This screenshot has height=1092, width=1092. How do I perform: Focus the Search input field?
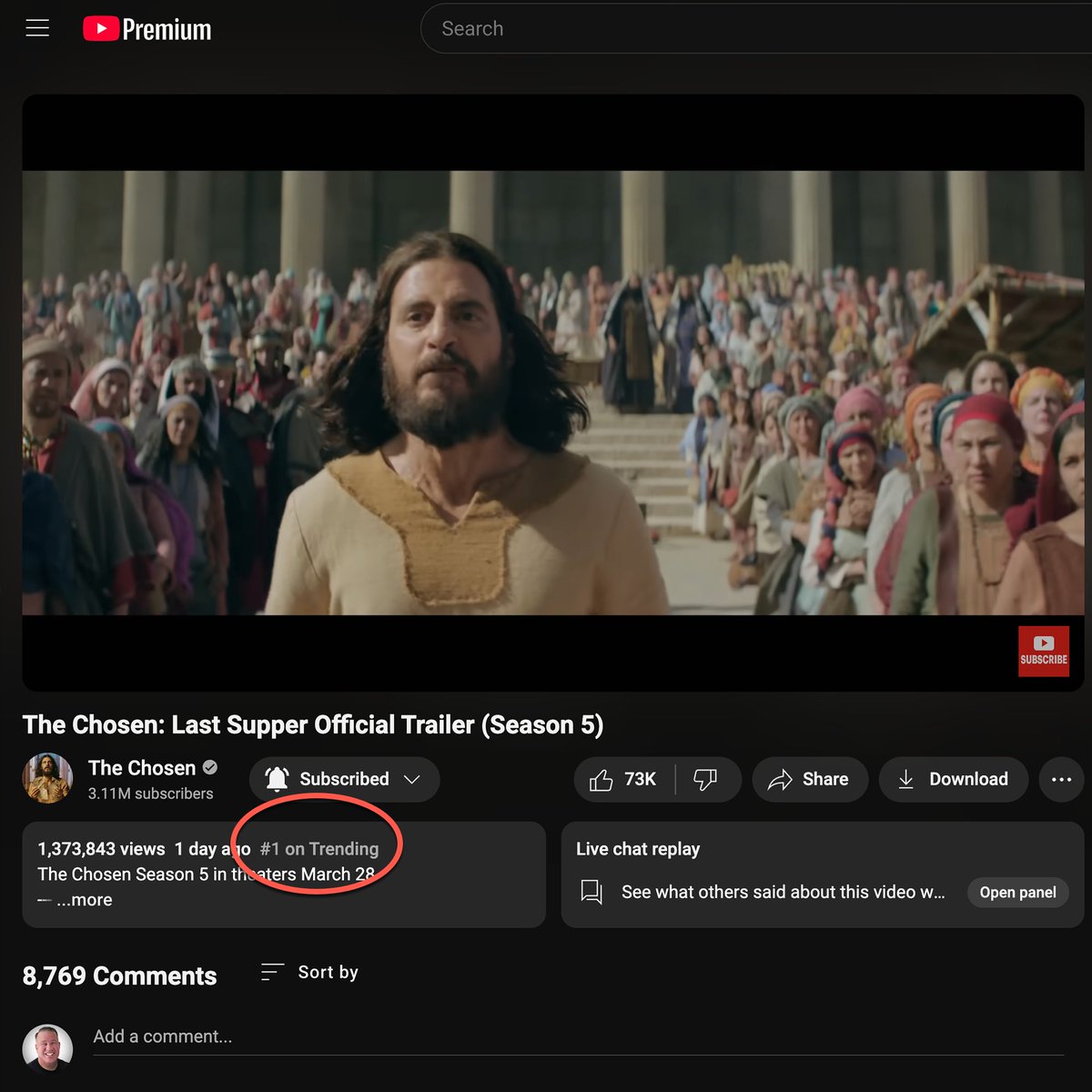(x=755, y=29)
